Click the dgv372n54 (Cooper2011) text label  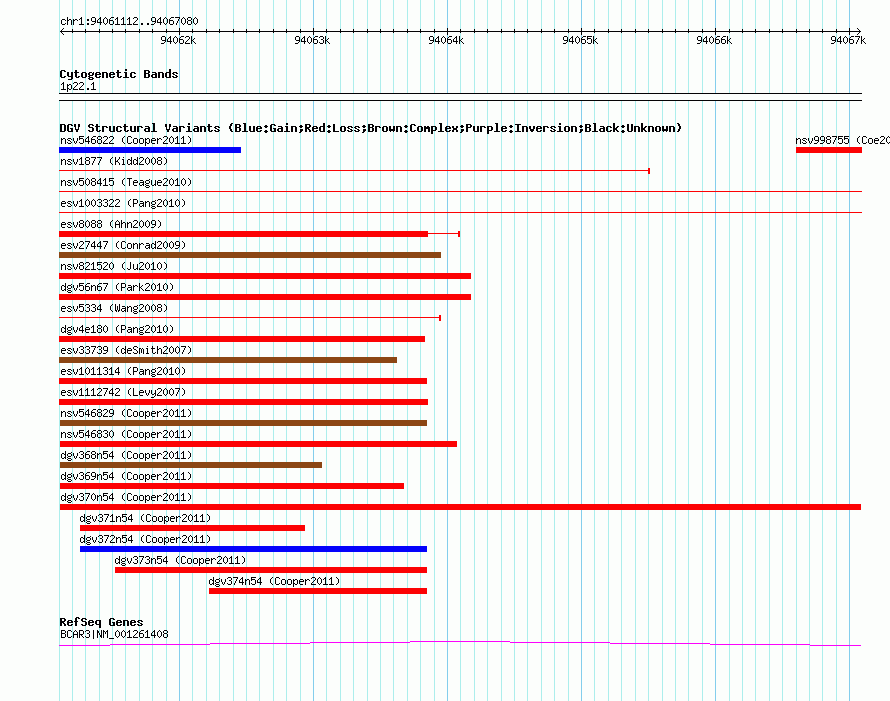coord(145,539)
